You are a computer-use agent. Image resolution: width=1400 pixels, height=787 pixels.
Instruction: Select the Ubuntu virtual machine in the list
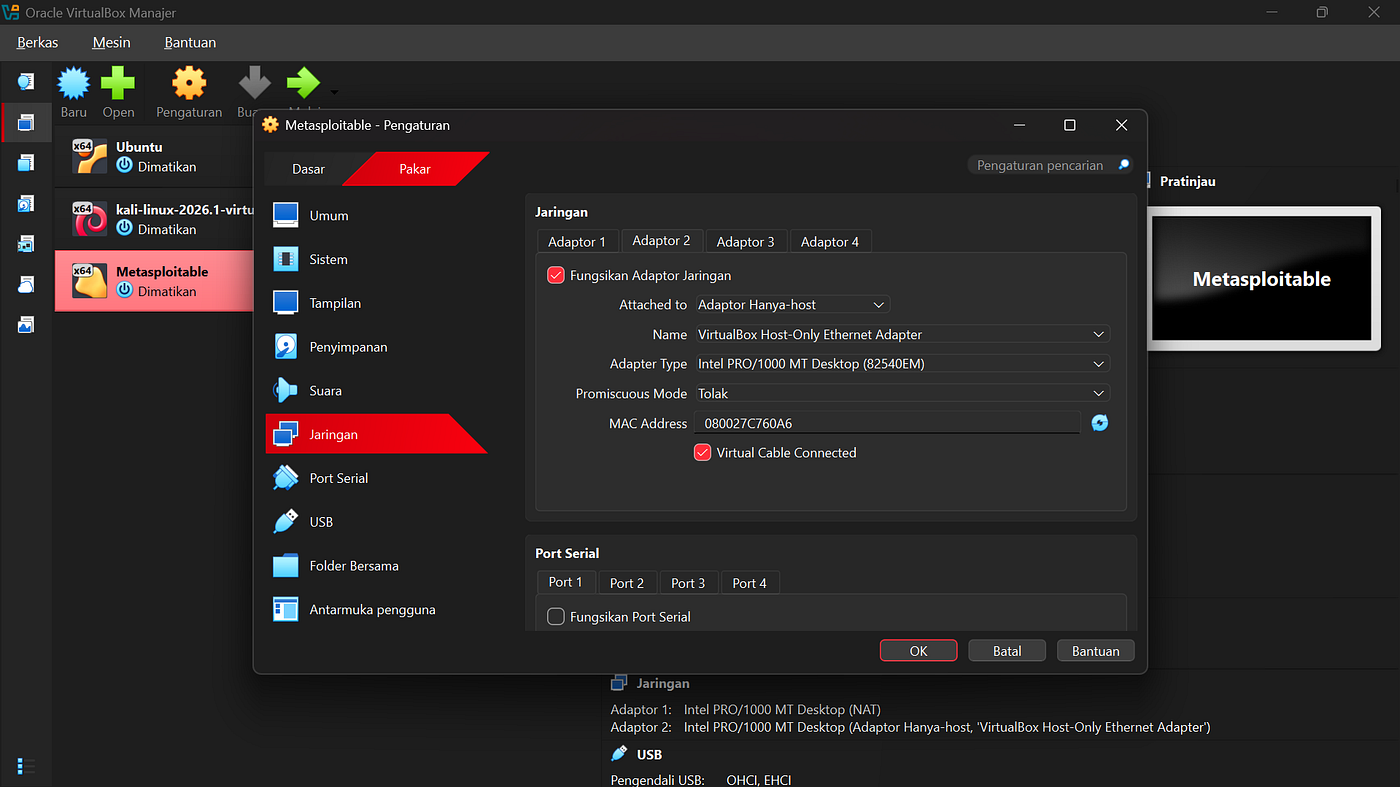click(x=154, y=156)
